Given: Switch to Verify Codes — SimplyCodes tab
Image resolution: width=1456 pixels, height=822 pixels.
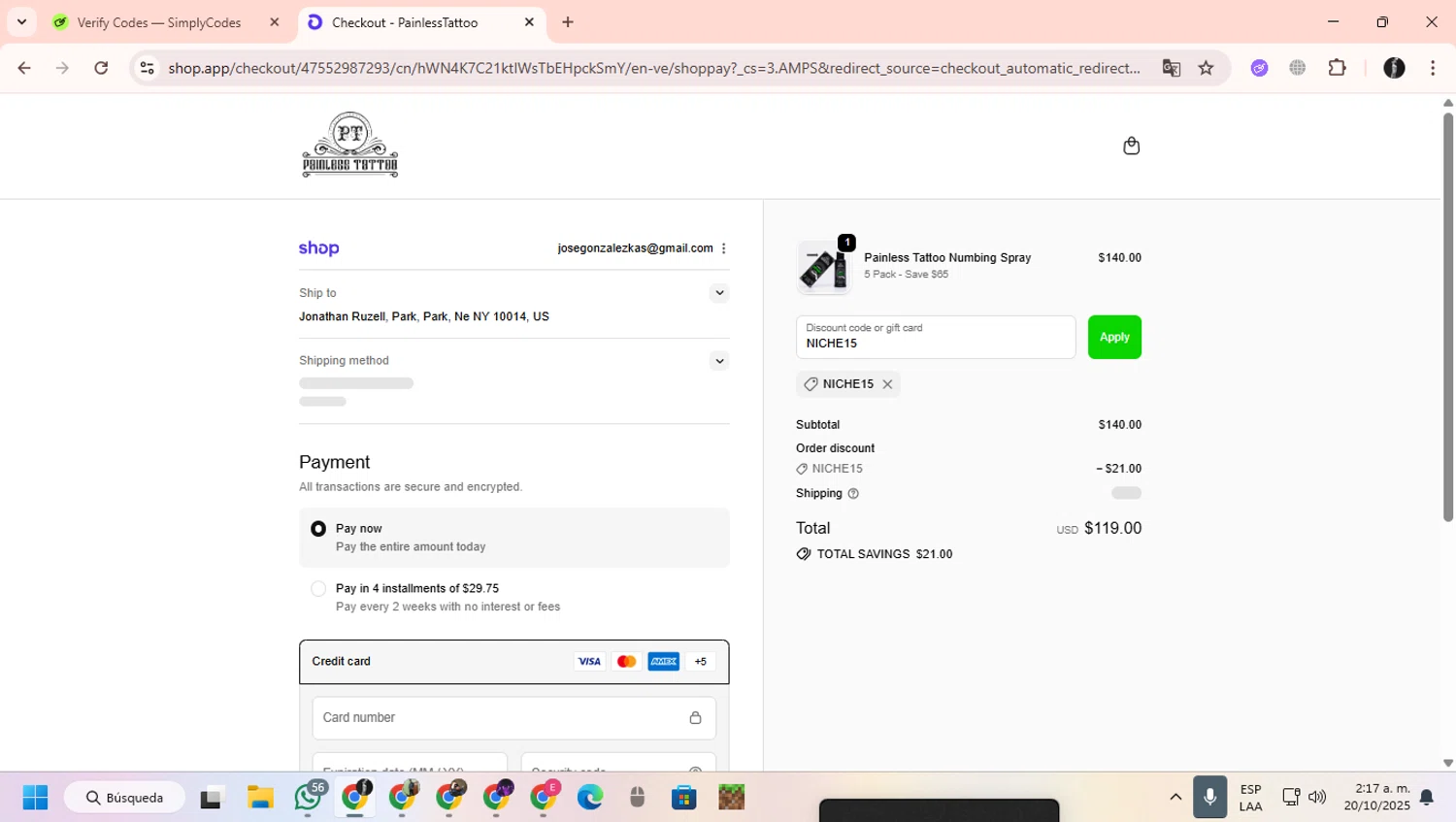Looking at the screenshot, I should [x=159, y=22].
